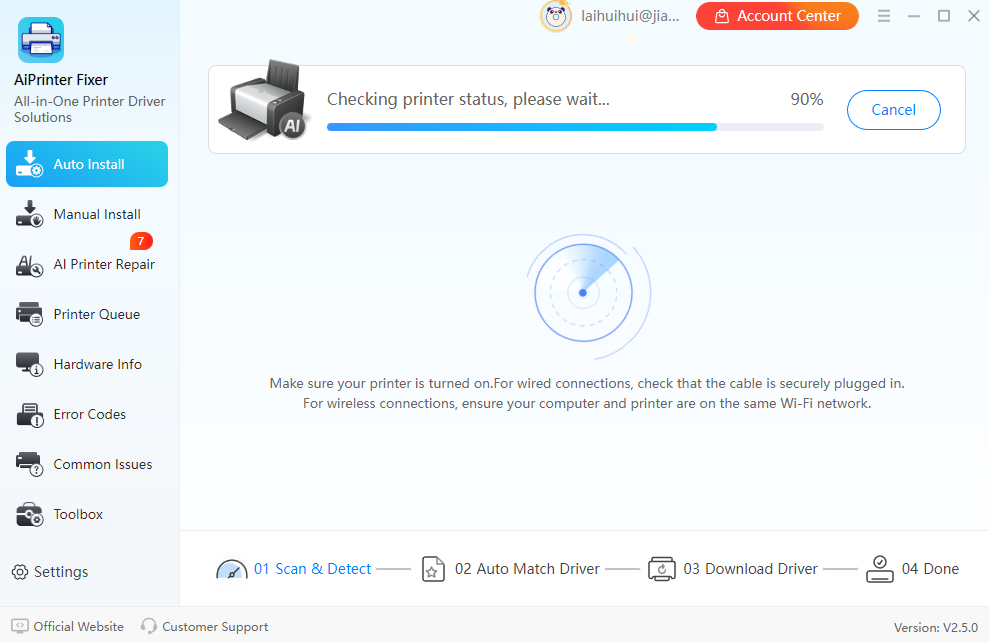Viewport: 989px width, 642px height.
Task: Click the Customer Support headset icon
Action: [x=149, y=626]
